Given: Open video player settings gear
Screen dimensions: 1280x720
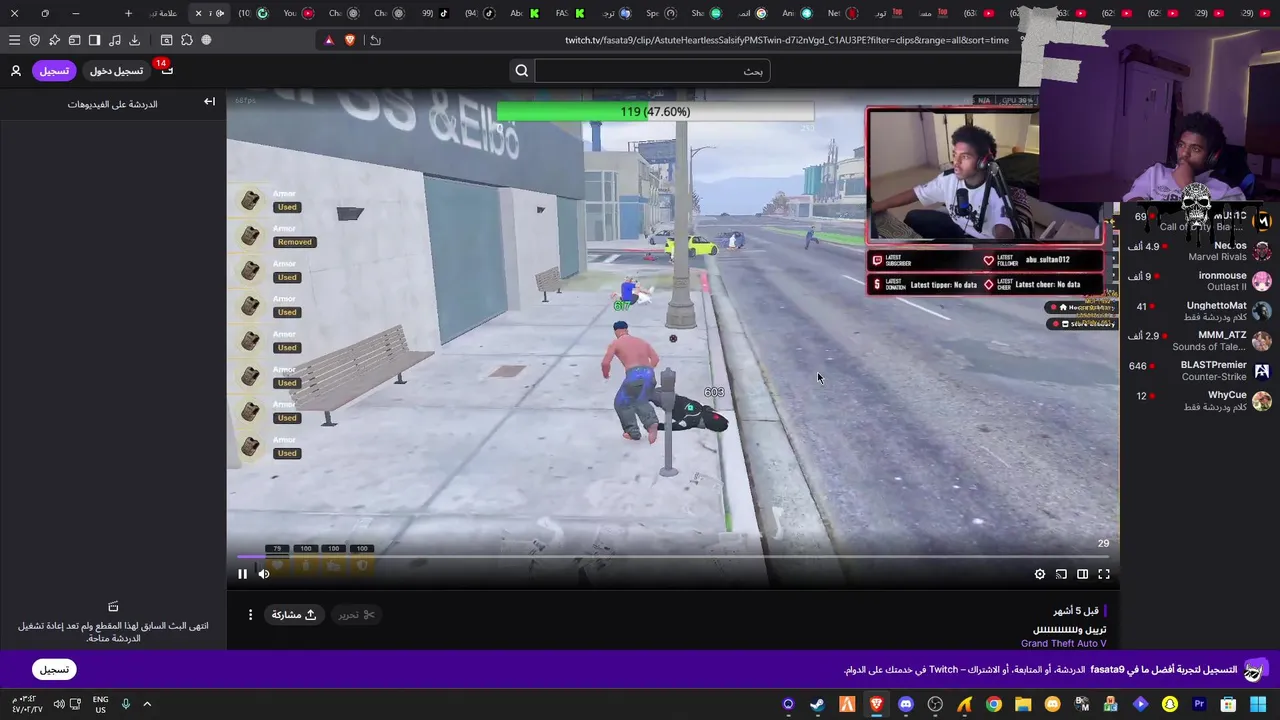Looking at the screenshot, I should coord(1040,574).
